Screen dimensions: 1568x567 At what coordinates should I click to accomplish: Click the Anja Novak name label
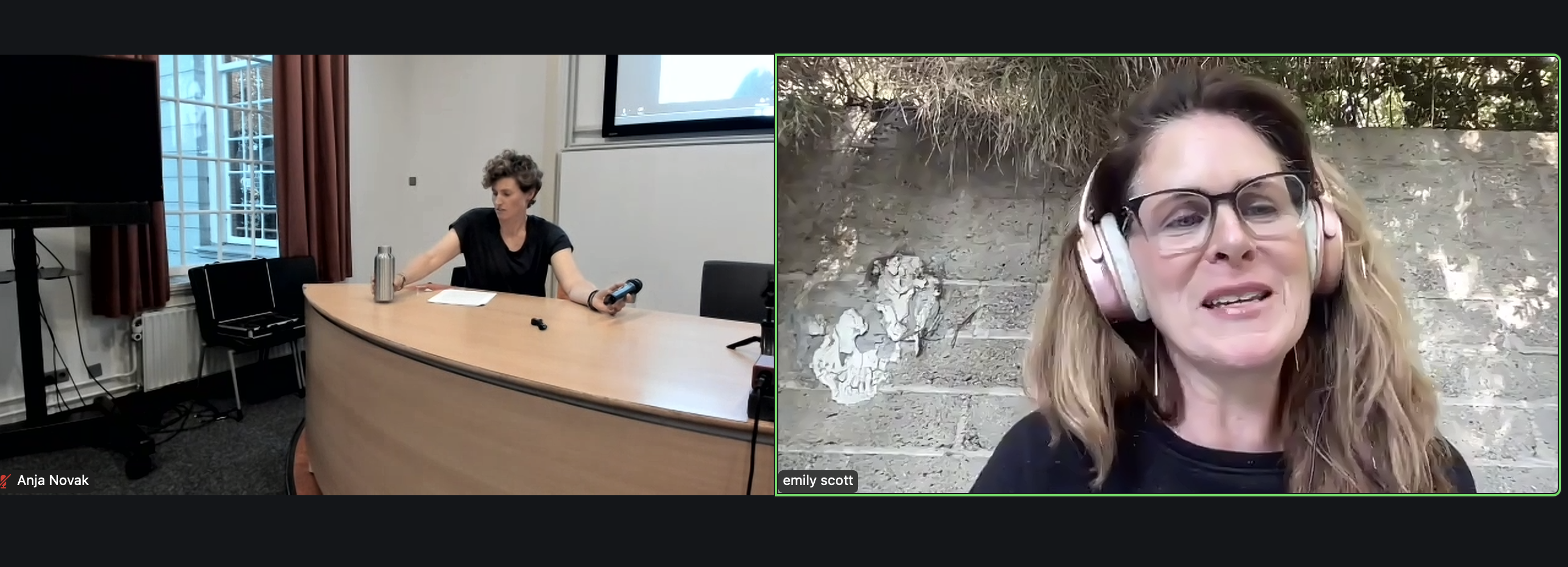(x=53, y=480)
